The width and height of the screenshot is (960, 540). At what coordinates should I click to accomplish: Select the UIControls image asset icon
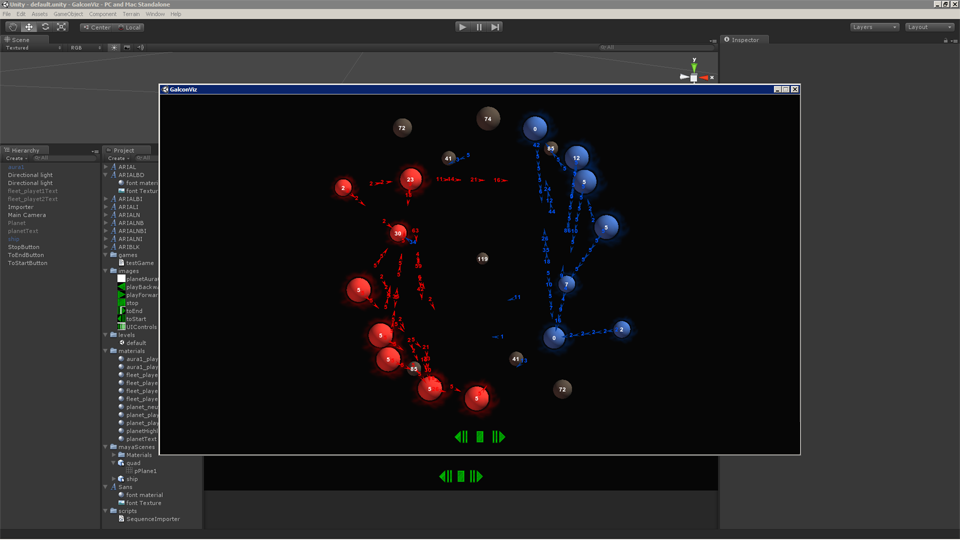121,326
